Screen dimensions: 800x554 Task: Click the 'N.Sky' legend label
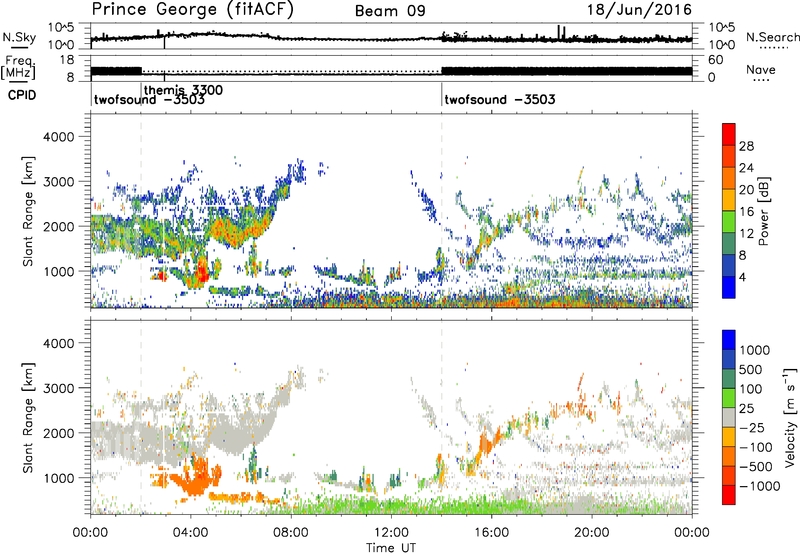(x=19, y=37)
